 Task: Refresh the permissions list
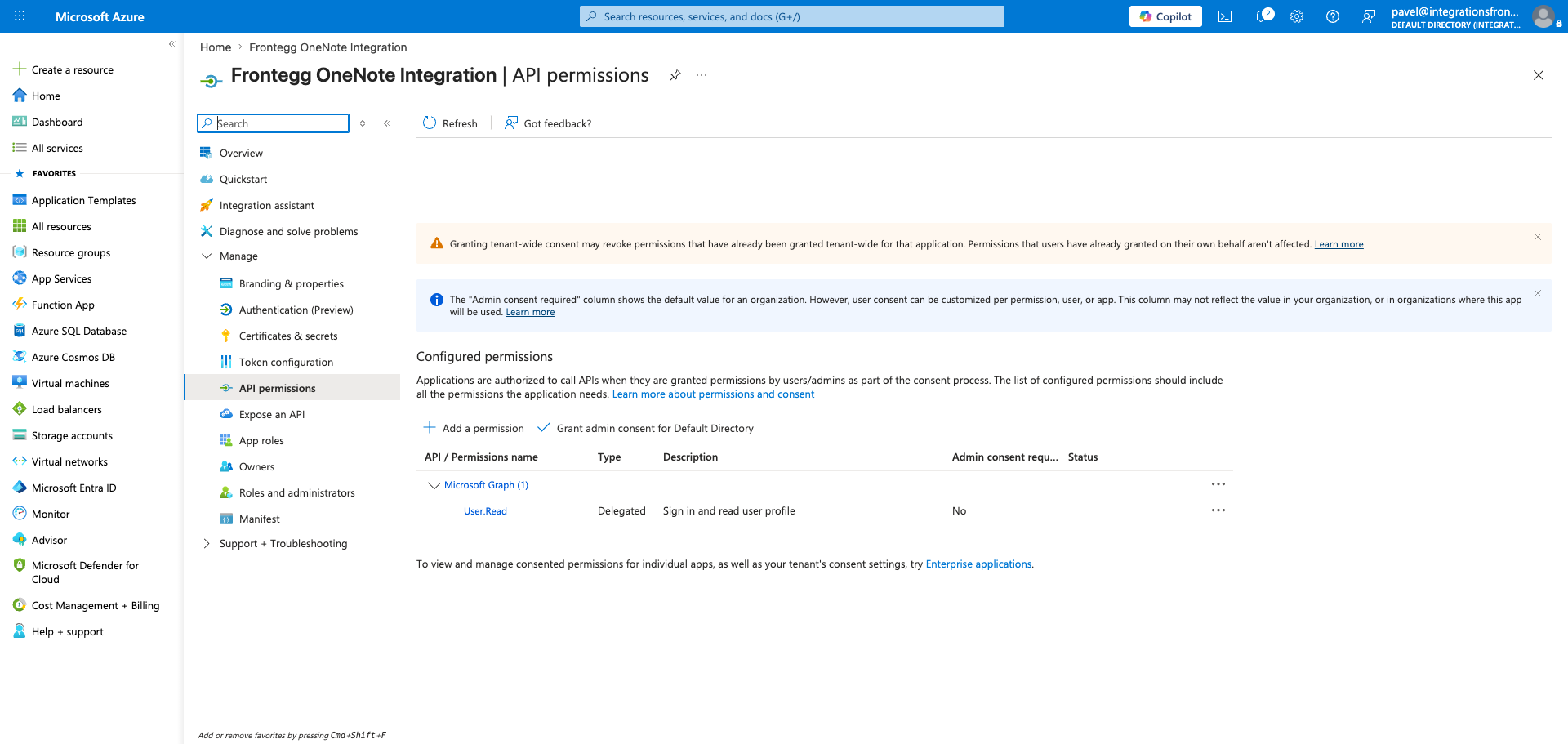coord(450,123)
